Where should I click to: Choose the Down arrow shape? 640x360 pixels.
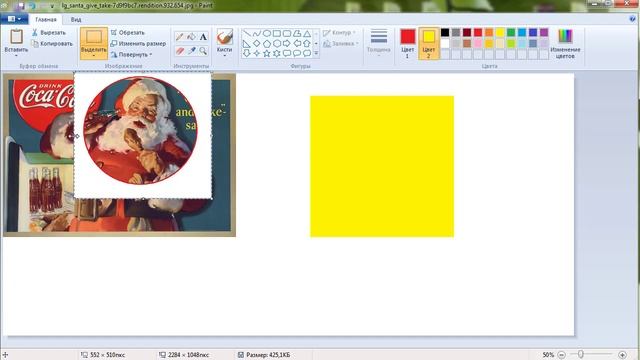[247, 53]
